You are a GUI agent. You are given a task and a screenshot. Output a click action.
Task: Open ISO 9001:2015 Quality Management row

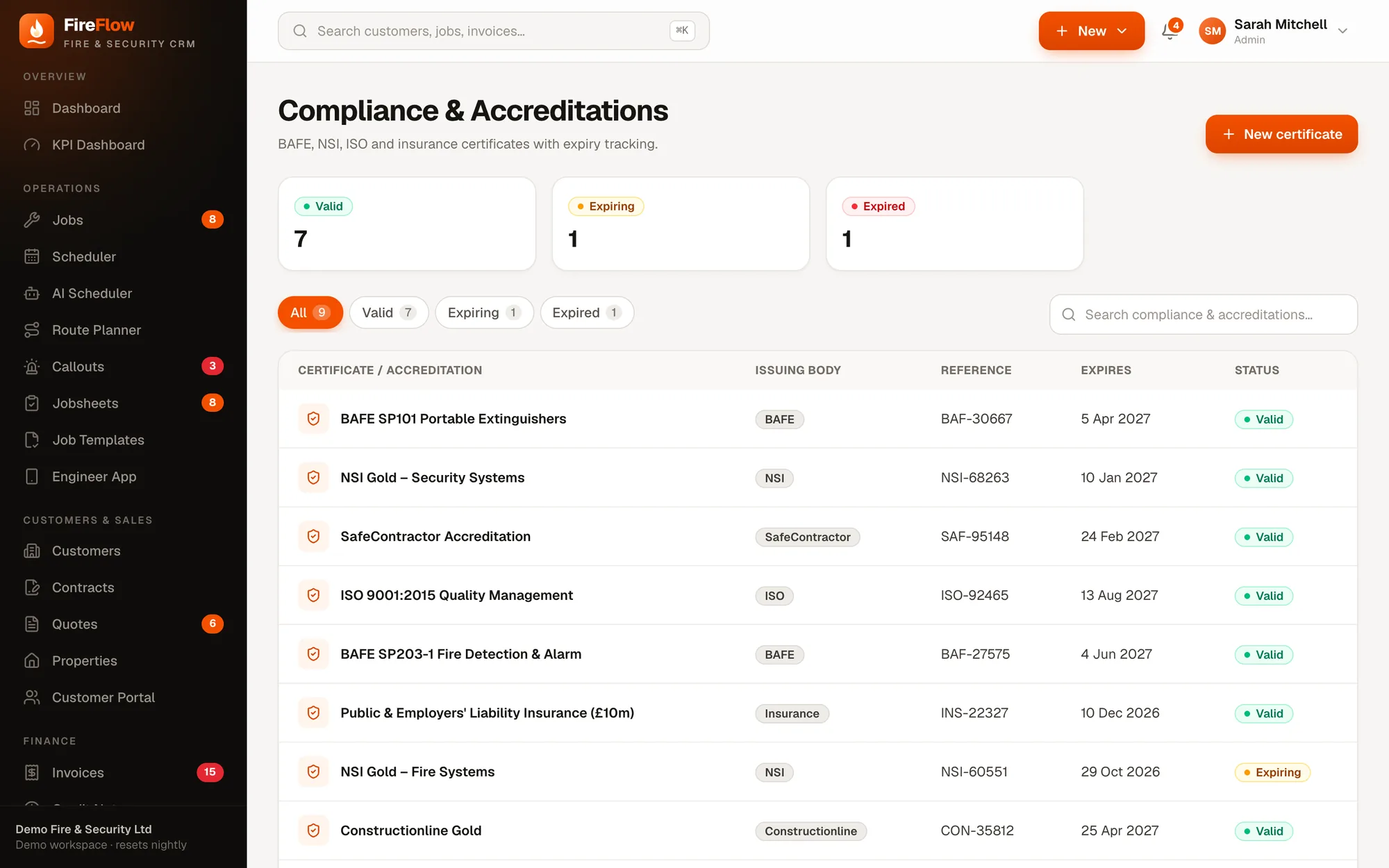pos(817,596)
